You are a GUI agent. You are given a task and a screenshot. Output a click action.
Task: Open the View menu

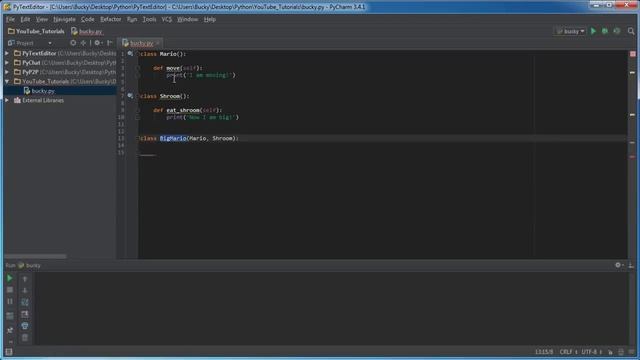point(42,19)
